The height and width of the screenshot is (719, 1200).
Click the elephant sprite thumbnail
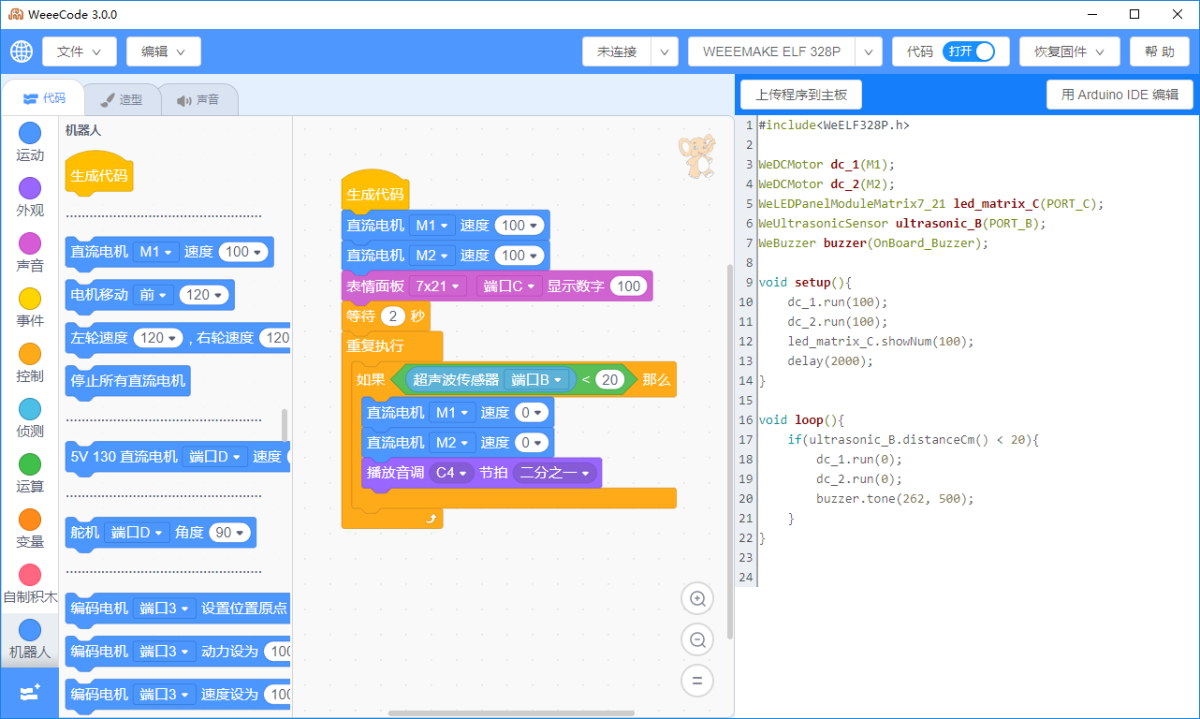click(x=696, y=156)
